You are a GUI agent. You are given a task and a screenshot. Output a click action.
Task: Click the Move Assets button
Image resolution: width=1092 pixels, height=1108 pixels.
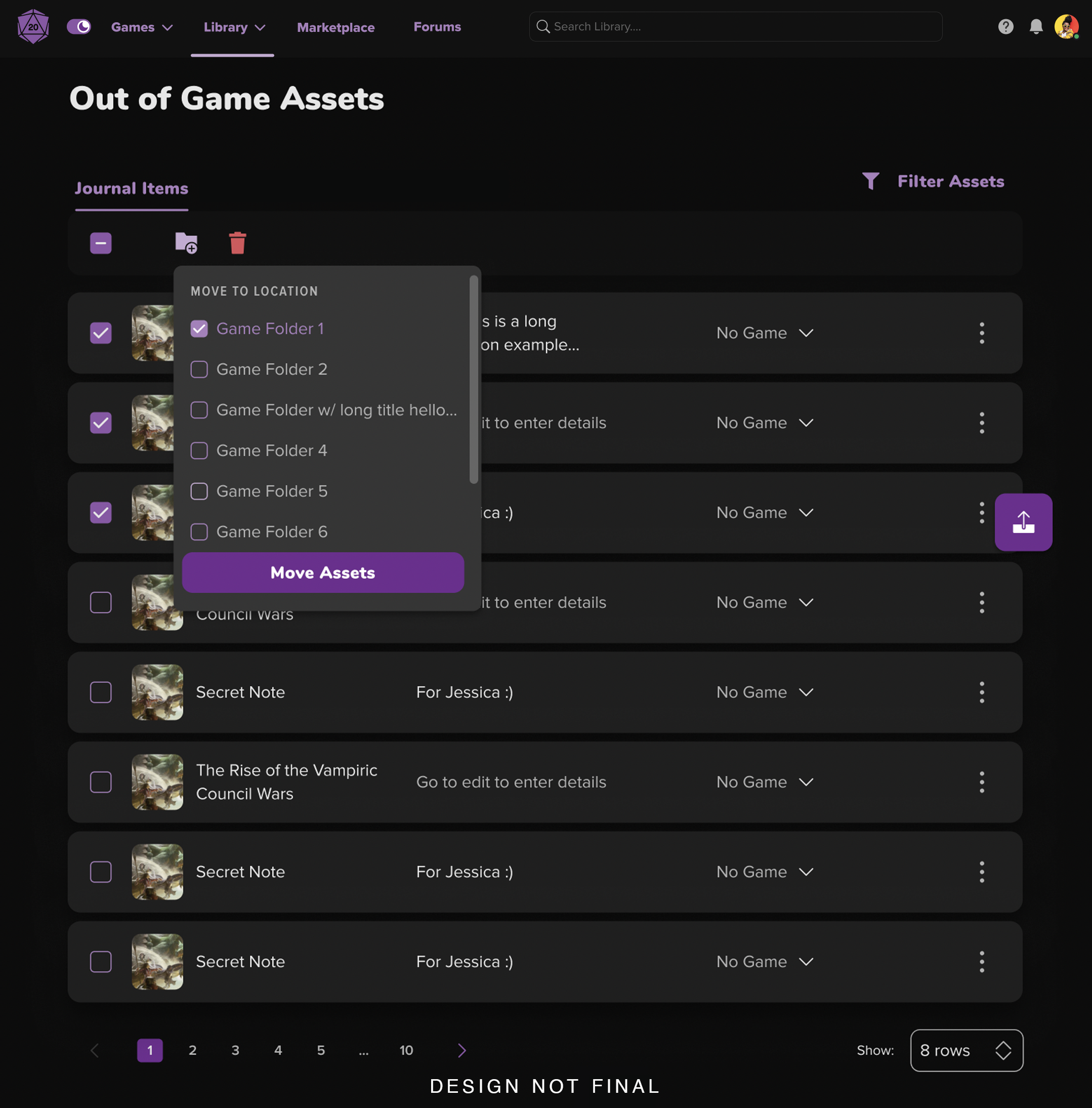coord(323,572)
